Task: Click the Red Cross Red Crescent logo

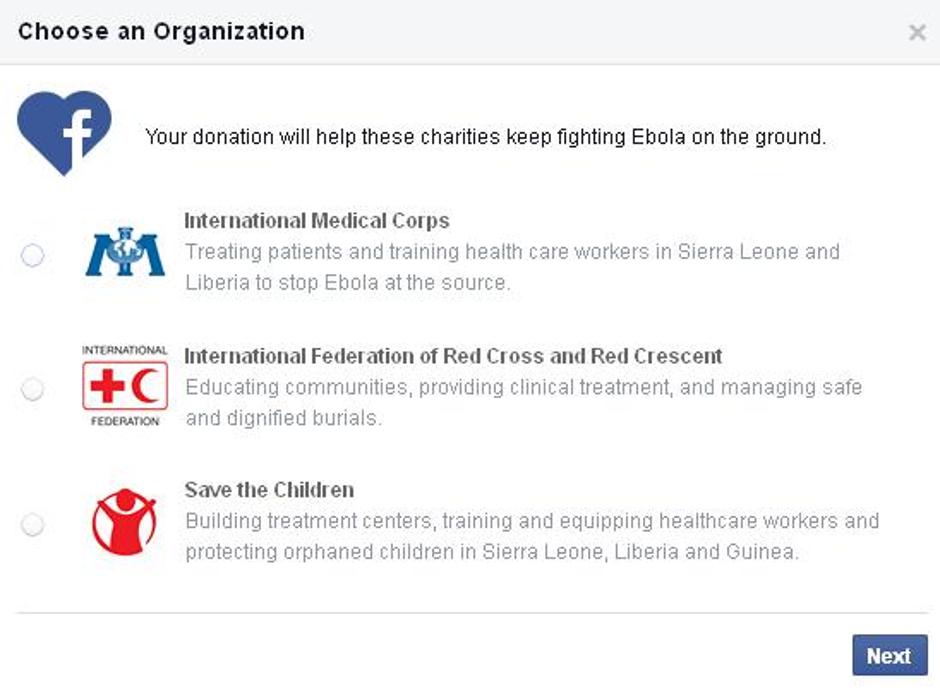Action: click(x=125, y=387)
